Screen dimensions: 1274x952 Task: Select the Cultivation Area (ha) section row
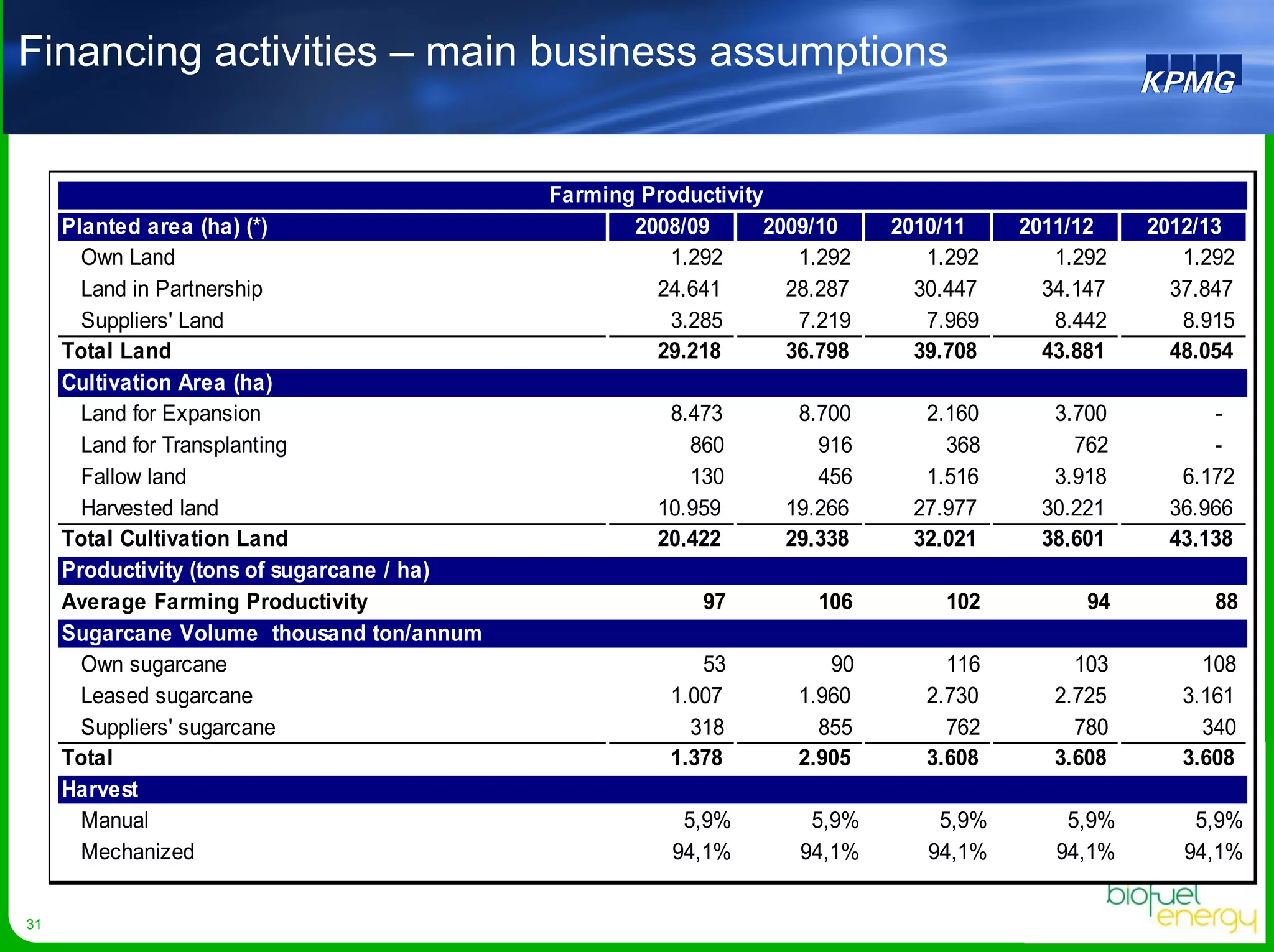click(167, 382)
